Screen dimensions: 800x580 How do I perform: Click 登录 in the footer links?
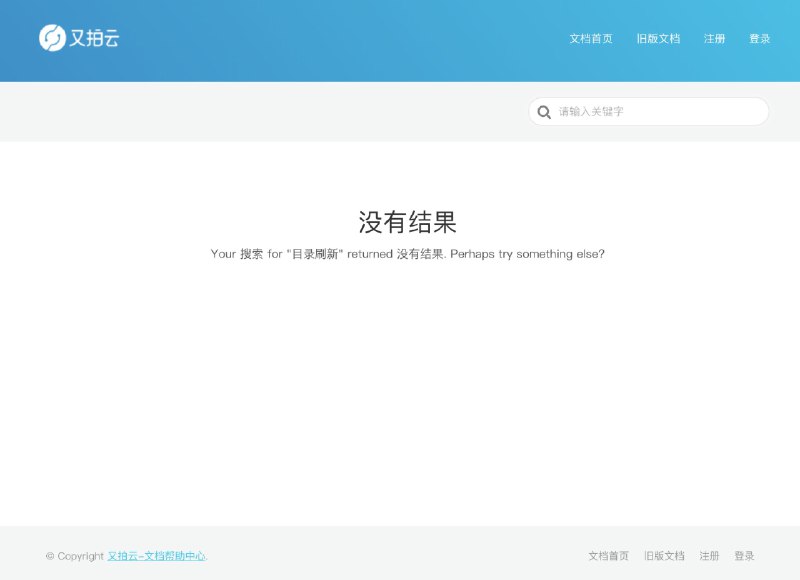coord(744,556)
